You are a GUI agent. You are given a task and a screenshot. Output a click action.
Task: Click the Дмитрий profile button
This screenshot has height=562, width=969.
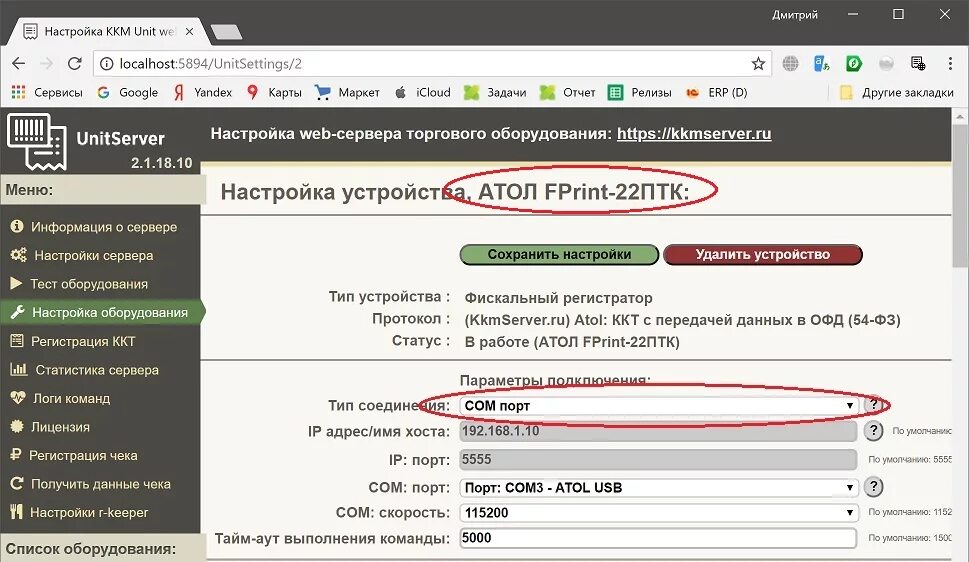795,14
